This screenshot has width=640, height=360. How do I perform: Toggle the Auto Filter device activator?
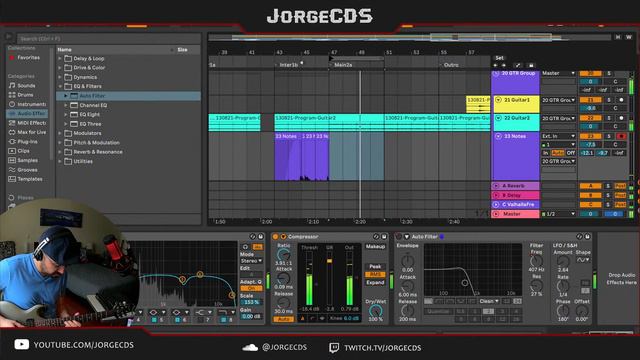(x=399, y=237)
